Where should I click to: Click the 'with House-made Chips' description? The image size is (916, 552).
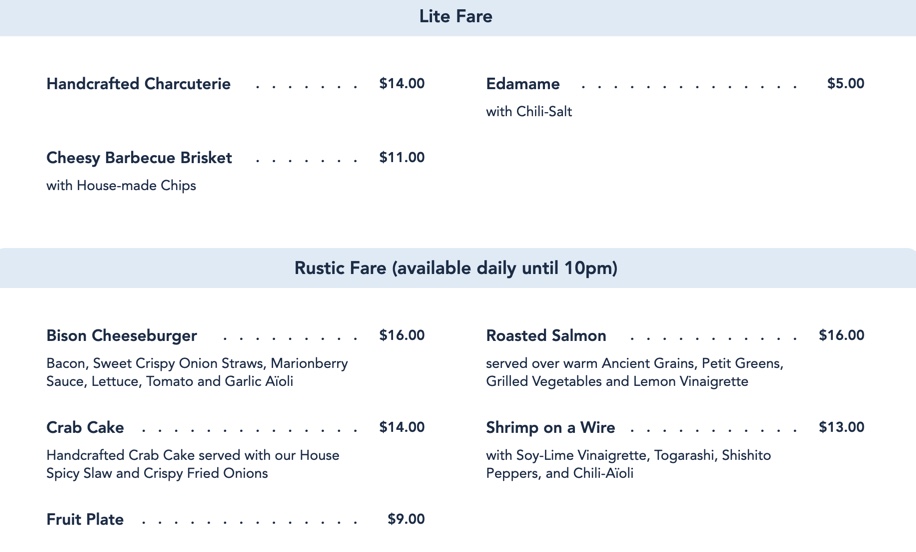coord(121,186)
